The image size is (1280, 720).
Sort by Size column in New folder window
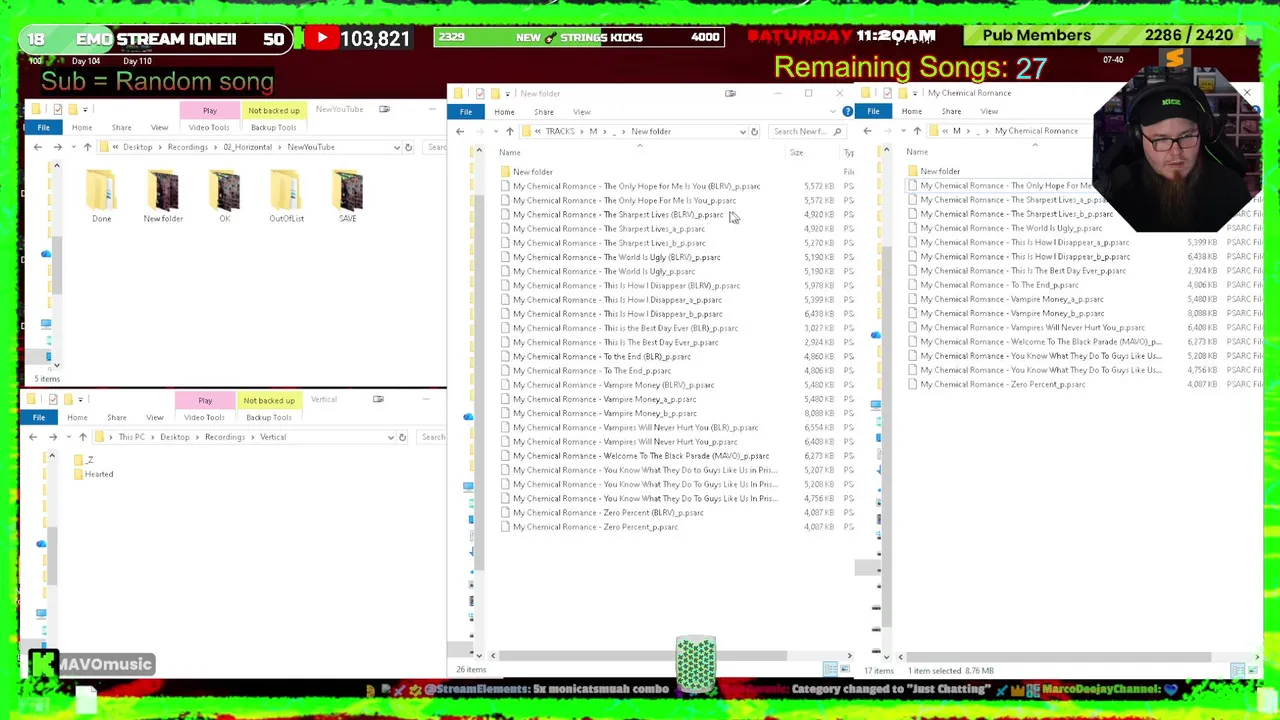[796, 152]
